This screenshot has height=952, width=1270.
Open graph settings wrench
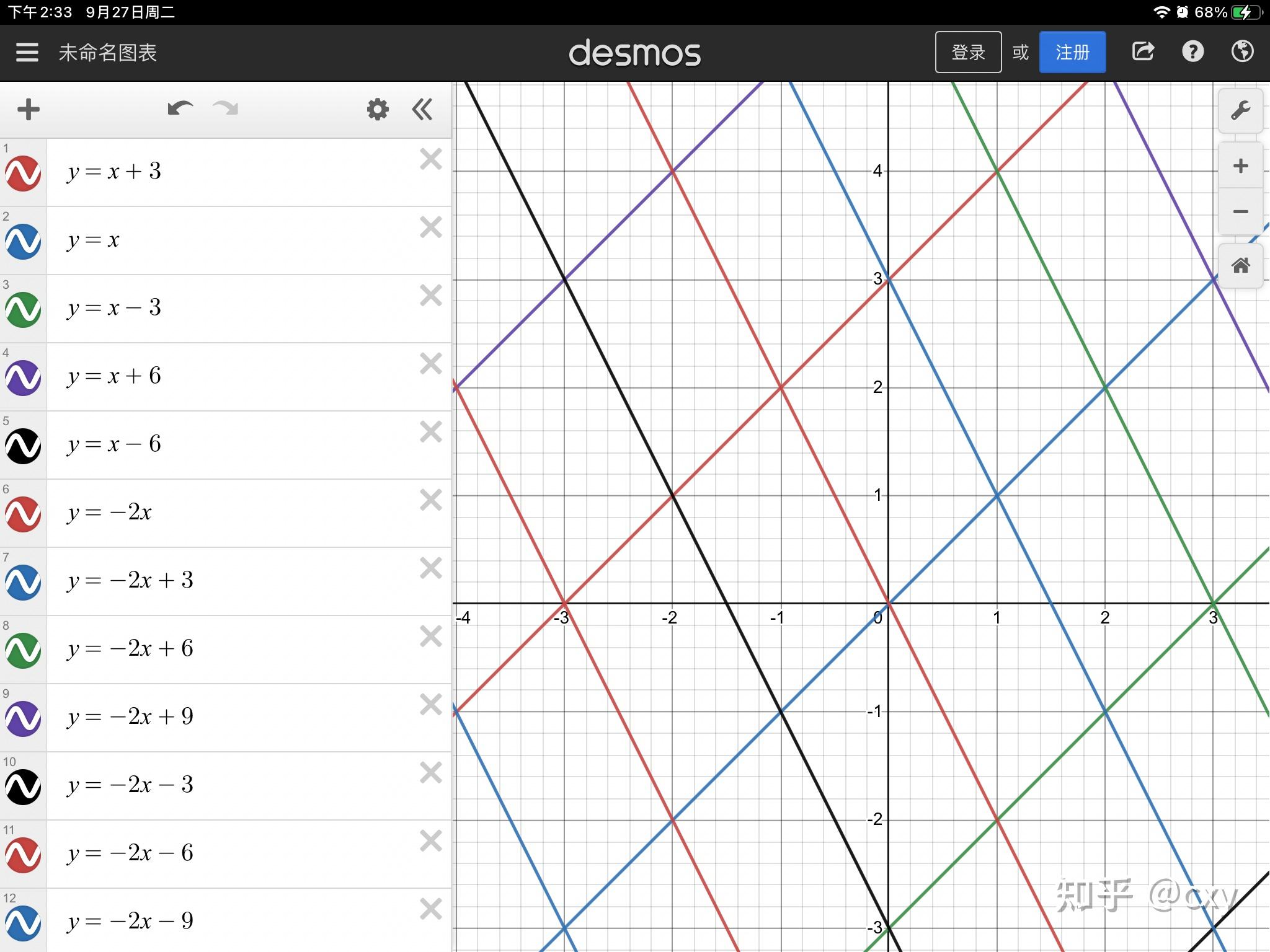coord(1240,112)
